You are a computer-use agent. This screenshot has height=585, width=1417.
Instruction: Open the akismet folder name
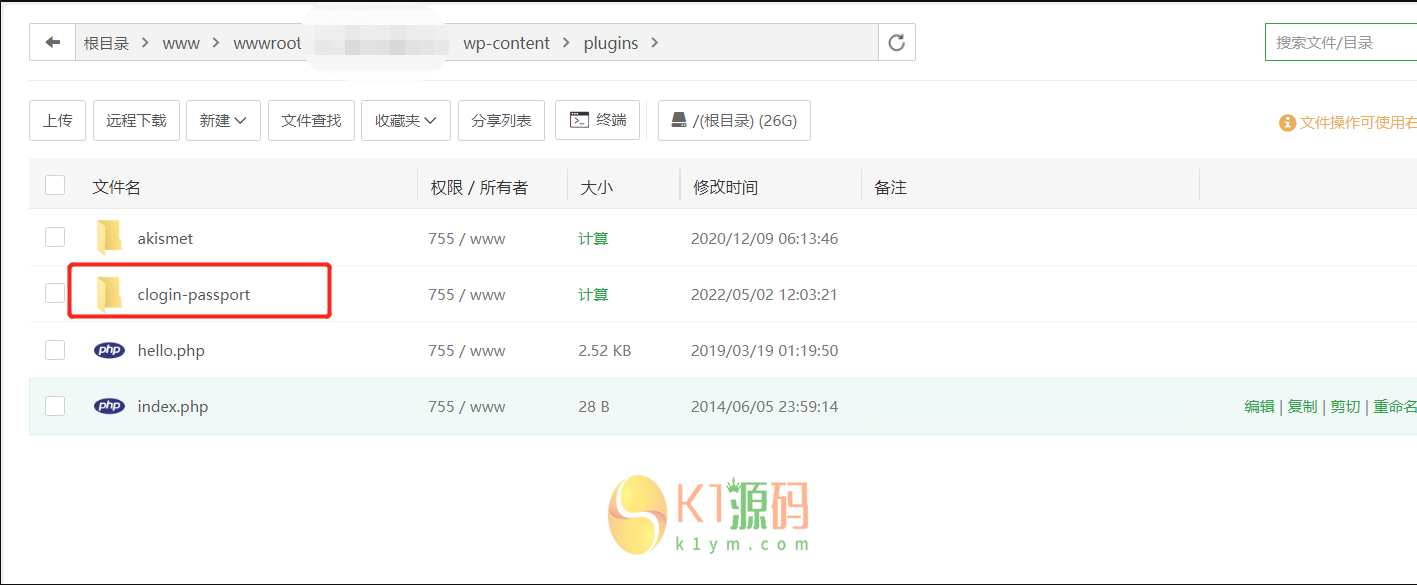click(x=166, y=238)
